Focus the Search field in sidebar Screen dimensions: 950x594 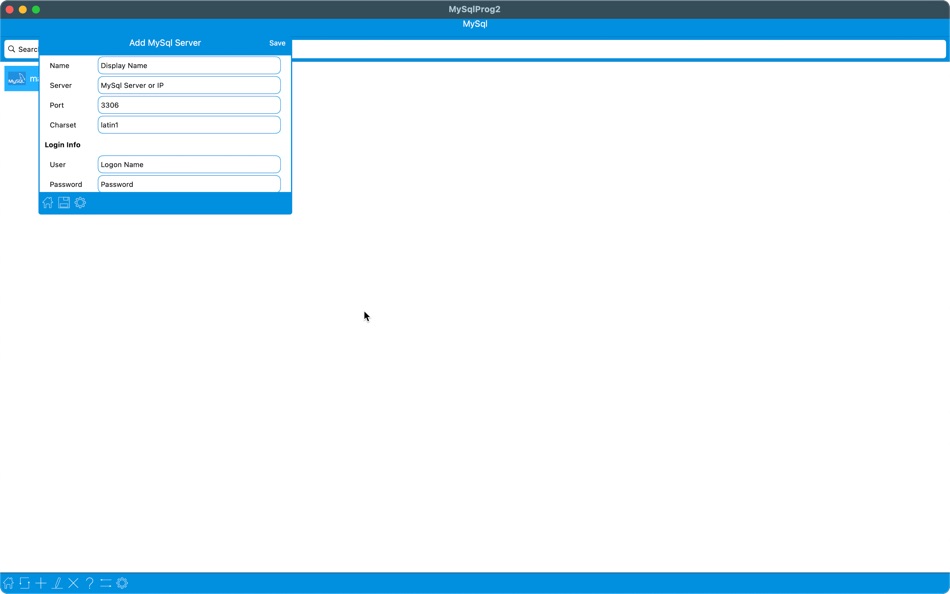click(22, 48)
